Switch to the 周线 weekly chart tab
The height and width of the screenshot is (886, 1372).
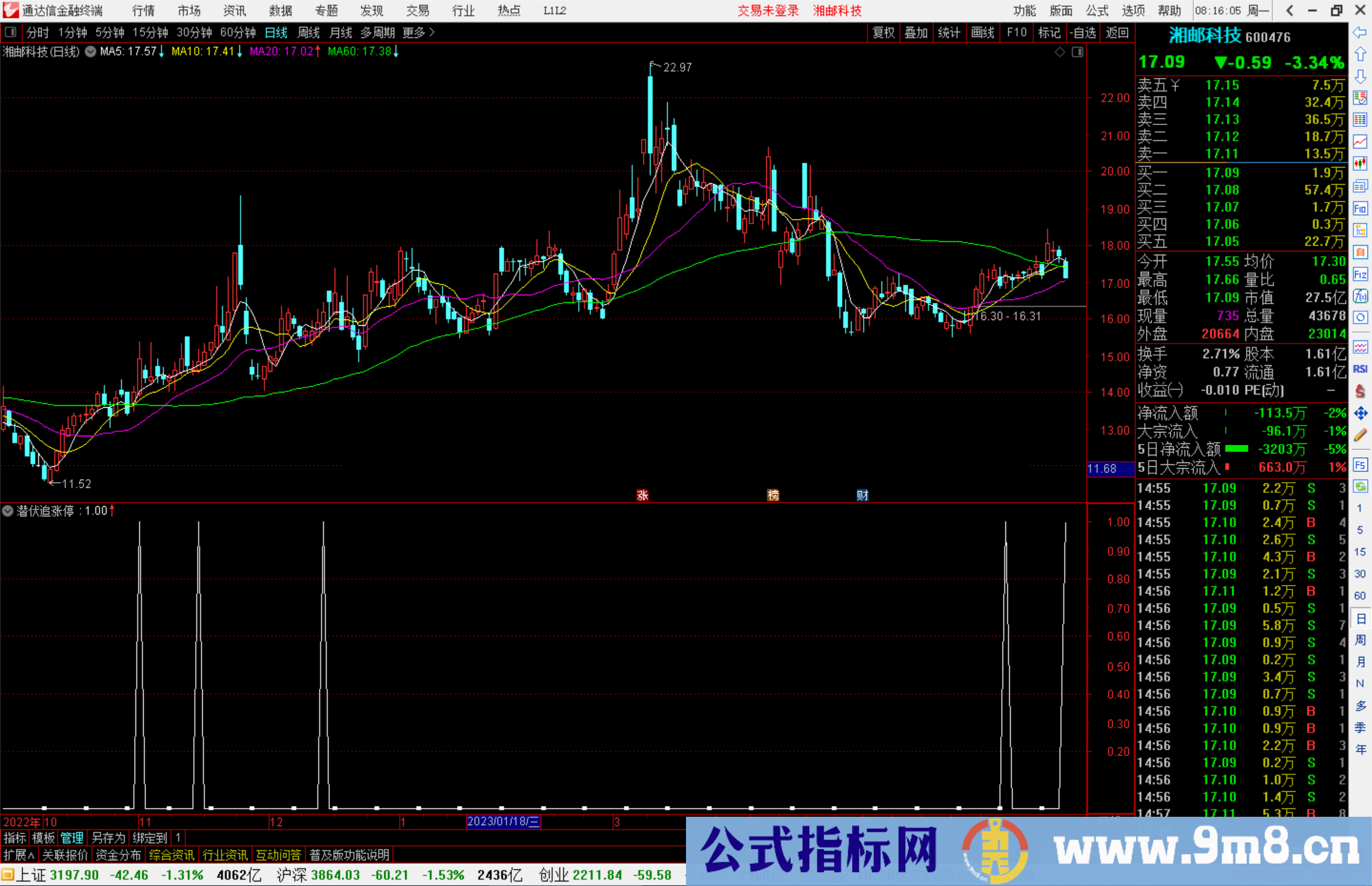[308, 32]
